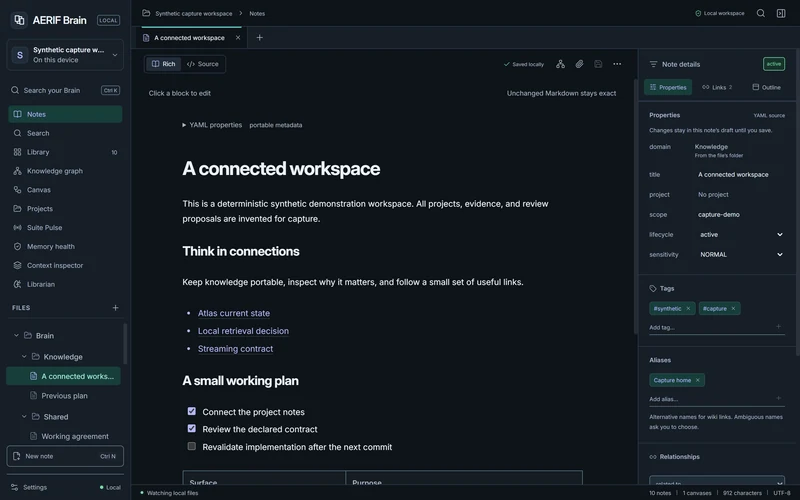Open the Library sidebar item

tap(65, 152)
